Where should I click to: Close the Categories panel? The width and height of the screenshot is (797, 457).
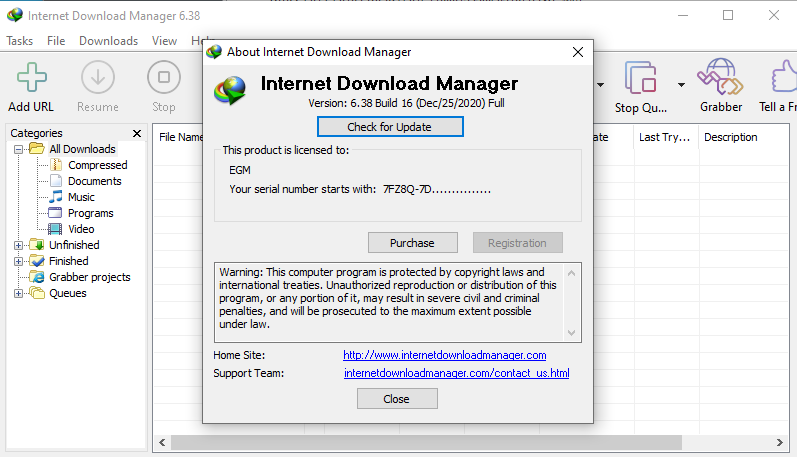coord(137,133)
